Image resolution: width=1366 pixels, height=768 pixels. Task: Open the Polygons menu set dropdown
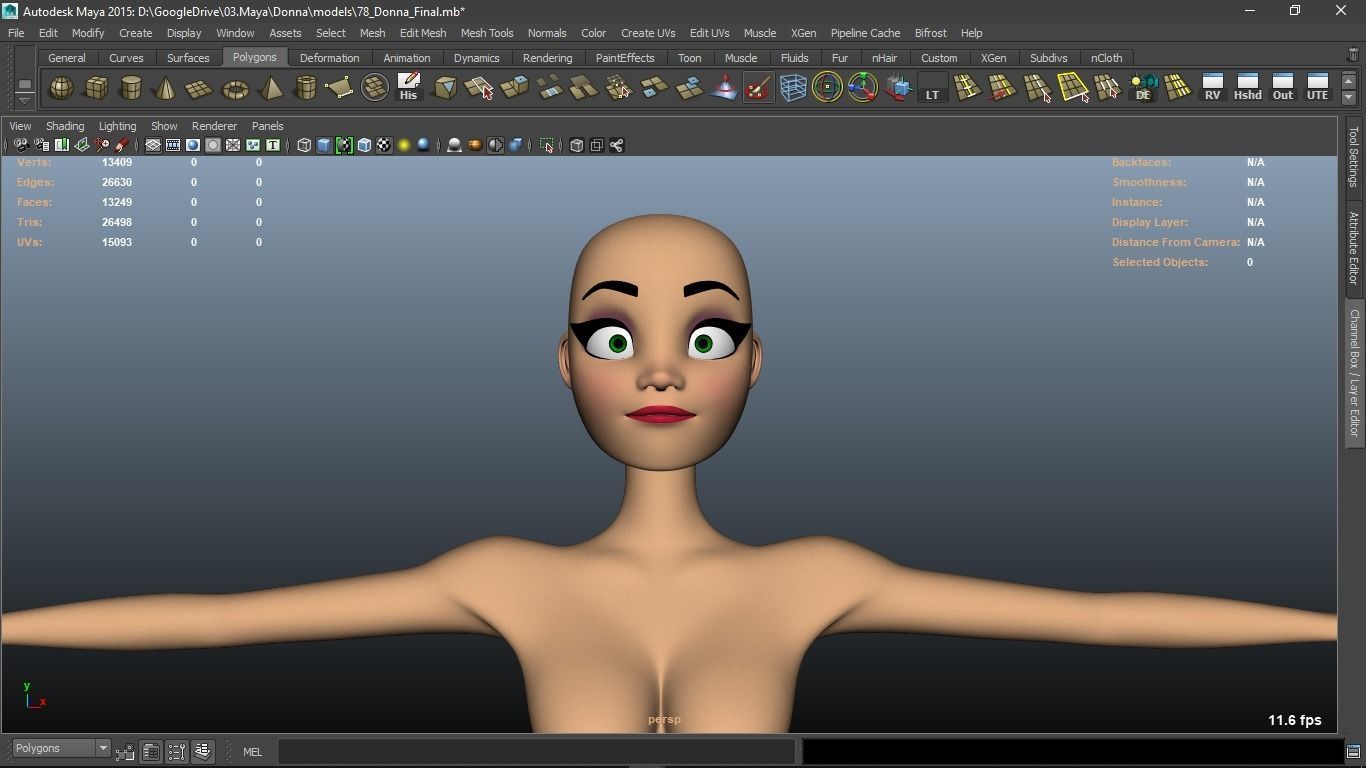[x=60, y=748]
